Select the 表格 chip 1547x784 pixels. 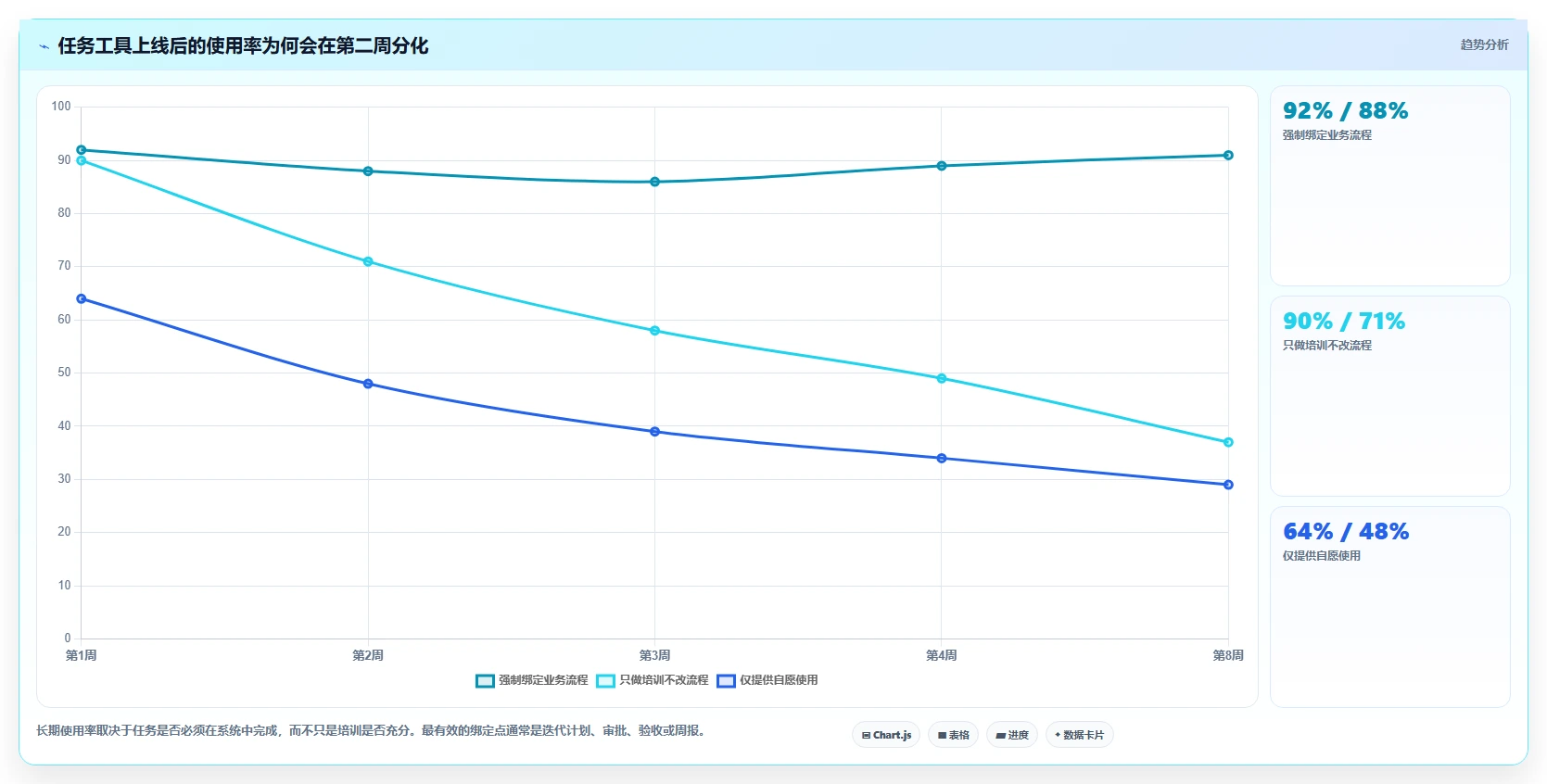(x=953, y=735)
